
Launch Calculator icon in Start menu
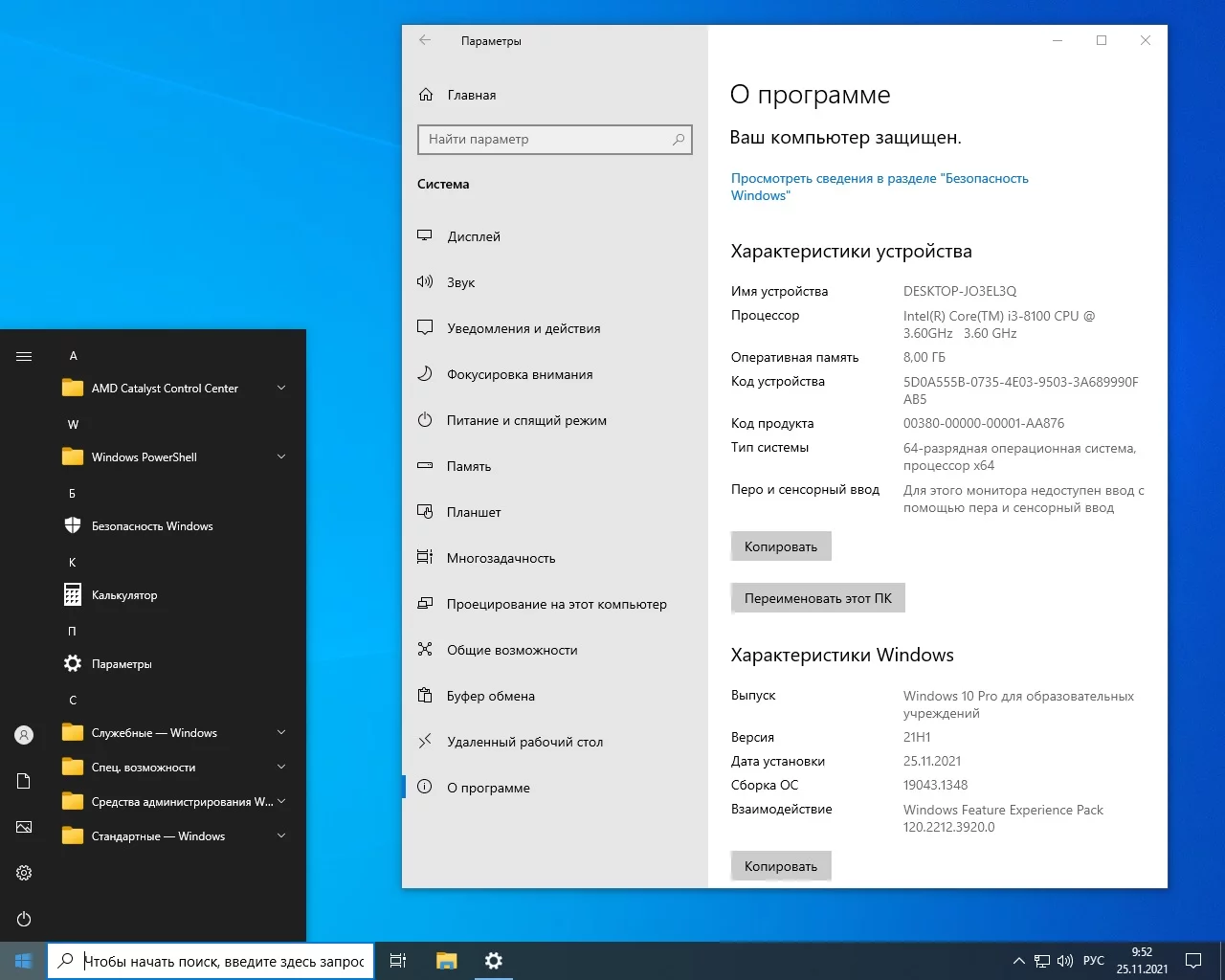tap(73, 594)
